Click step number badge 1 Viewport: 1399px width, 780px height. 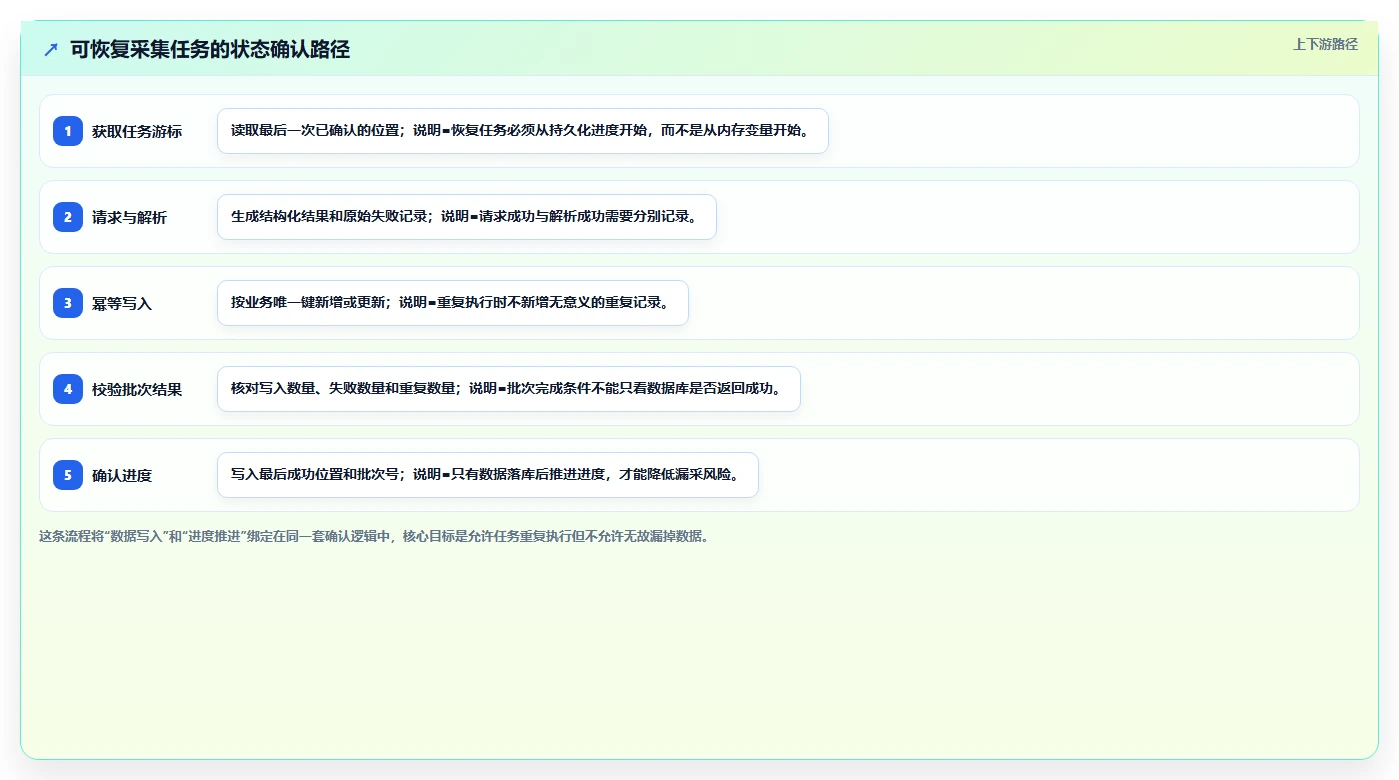68,130
